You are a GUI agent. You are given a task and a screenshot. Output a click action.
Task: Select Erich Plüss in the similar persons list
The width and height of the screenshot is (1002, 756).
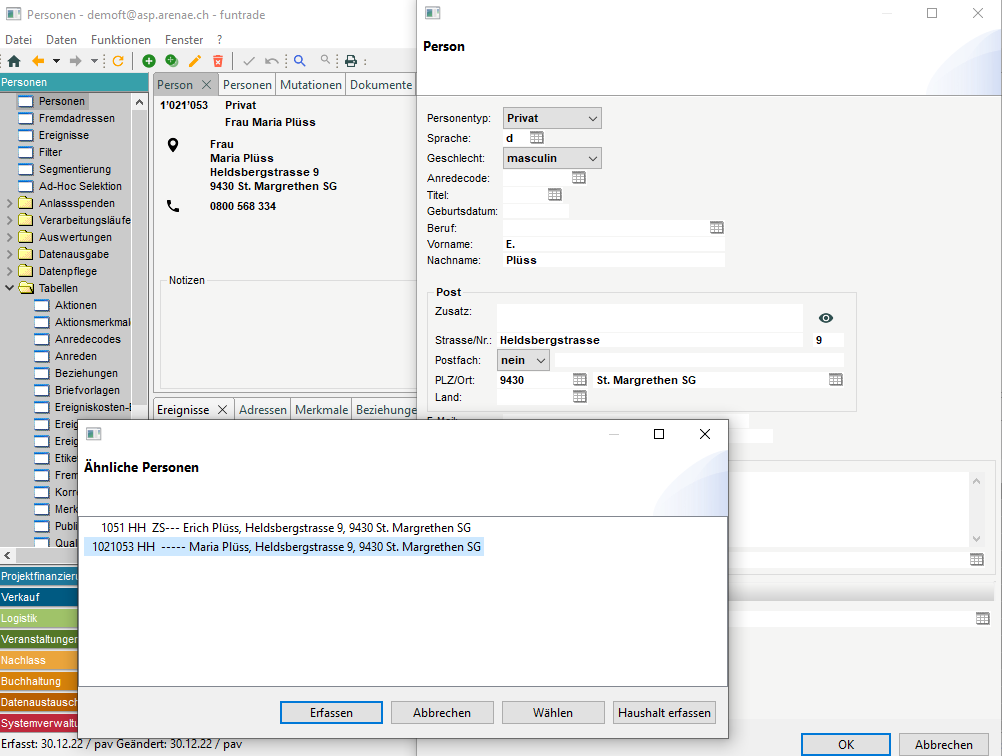pyautogui.click(x=285, y=528)
